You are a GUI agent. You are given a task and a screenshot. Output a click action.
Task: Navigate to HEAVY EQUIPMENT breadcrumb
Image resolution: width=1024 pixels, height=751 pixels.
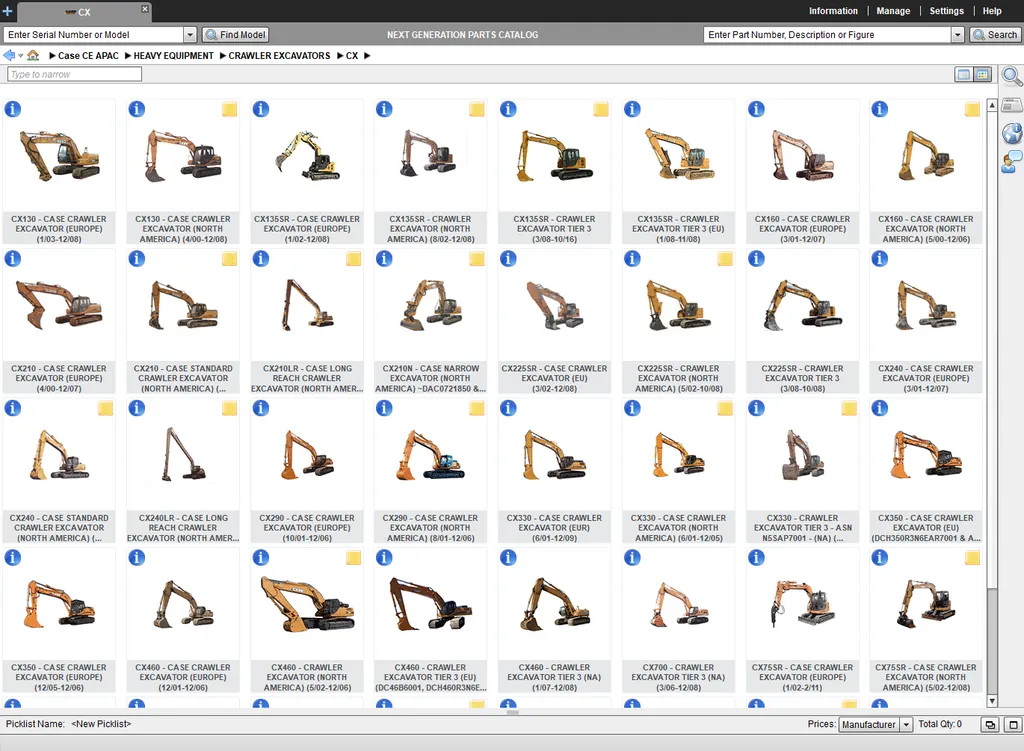174,56
